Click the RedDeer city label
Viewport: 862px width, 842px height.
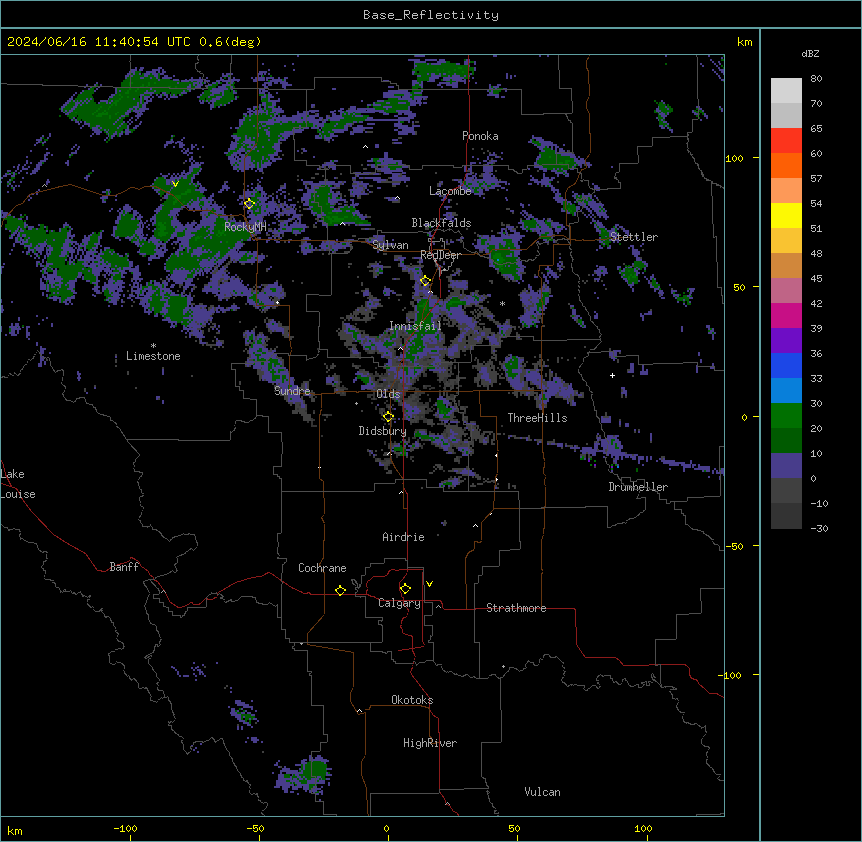pos(440,255)
